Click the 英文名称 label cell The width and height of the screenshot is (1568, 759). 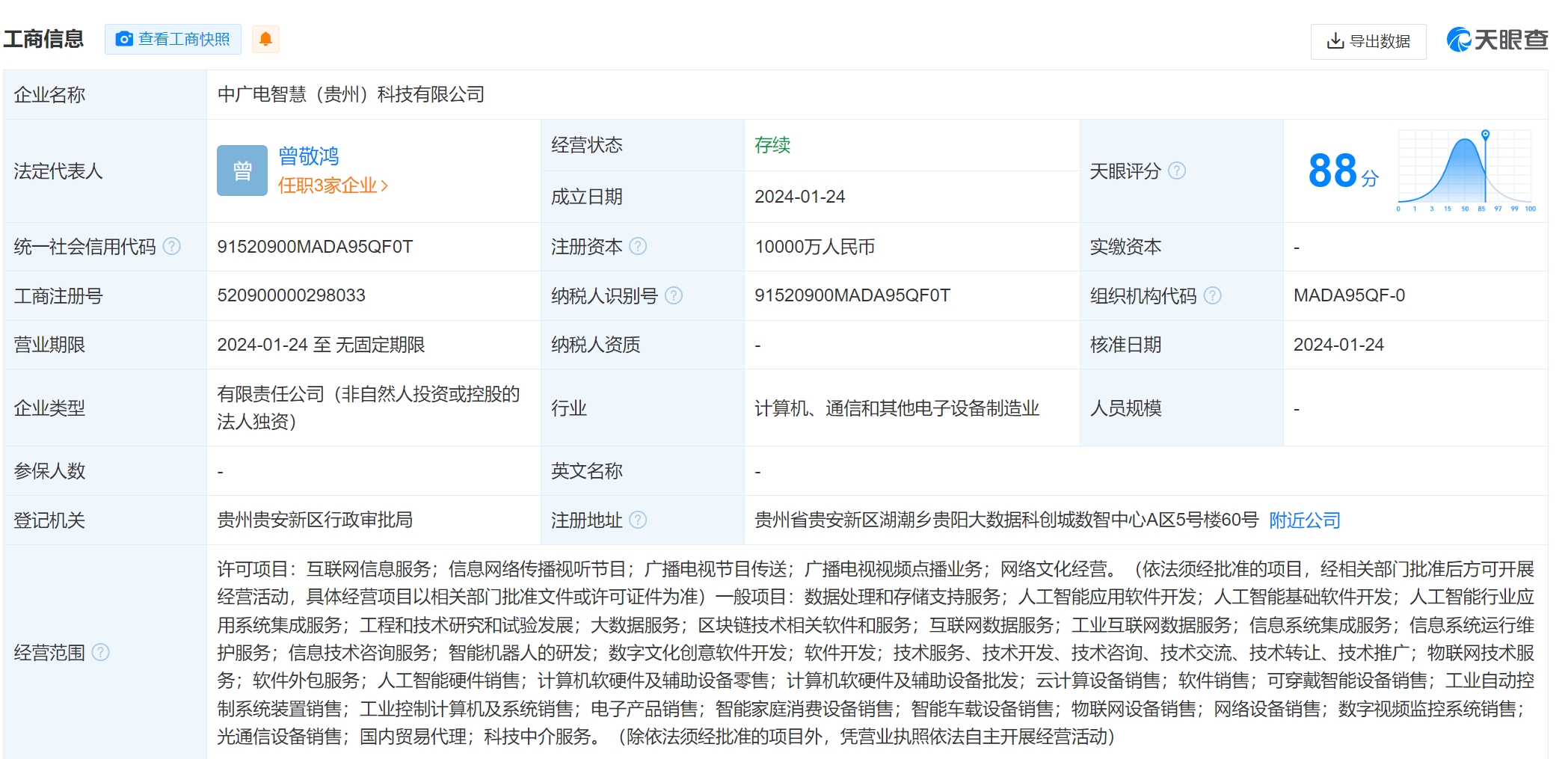pyautogui.click(x=642, y=471)
